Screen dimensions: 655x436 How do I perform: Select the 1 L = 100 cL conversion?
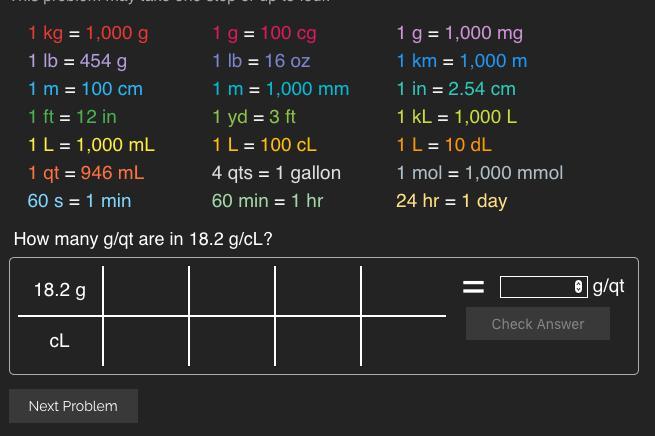(x=264, y=145)
